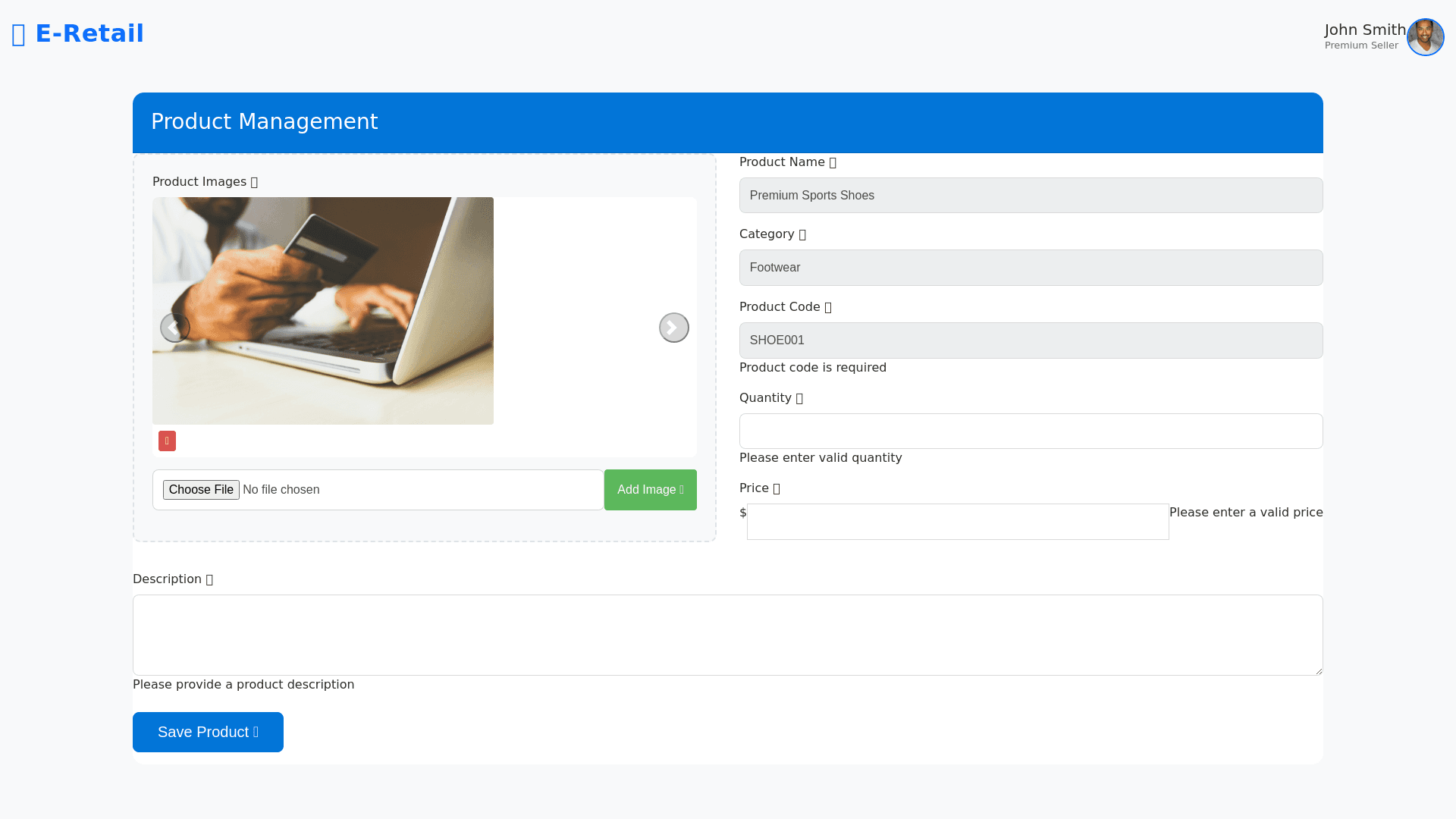Focus the Product Name field

pos(1031,196)
